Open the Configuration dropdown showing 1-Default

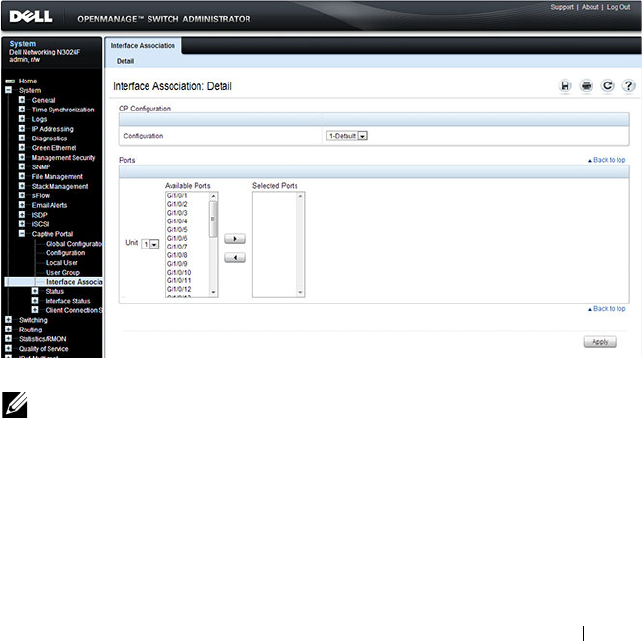click(347, 136)
